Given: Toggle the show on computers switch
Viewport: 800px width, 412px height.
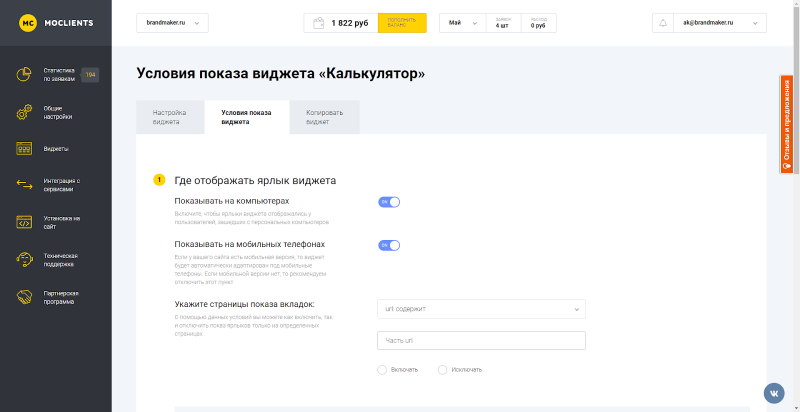Looking at the screenshot, I should pos(389,202).
